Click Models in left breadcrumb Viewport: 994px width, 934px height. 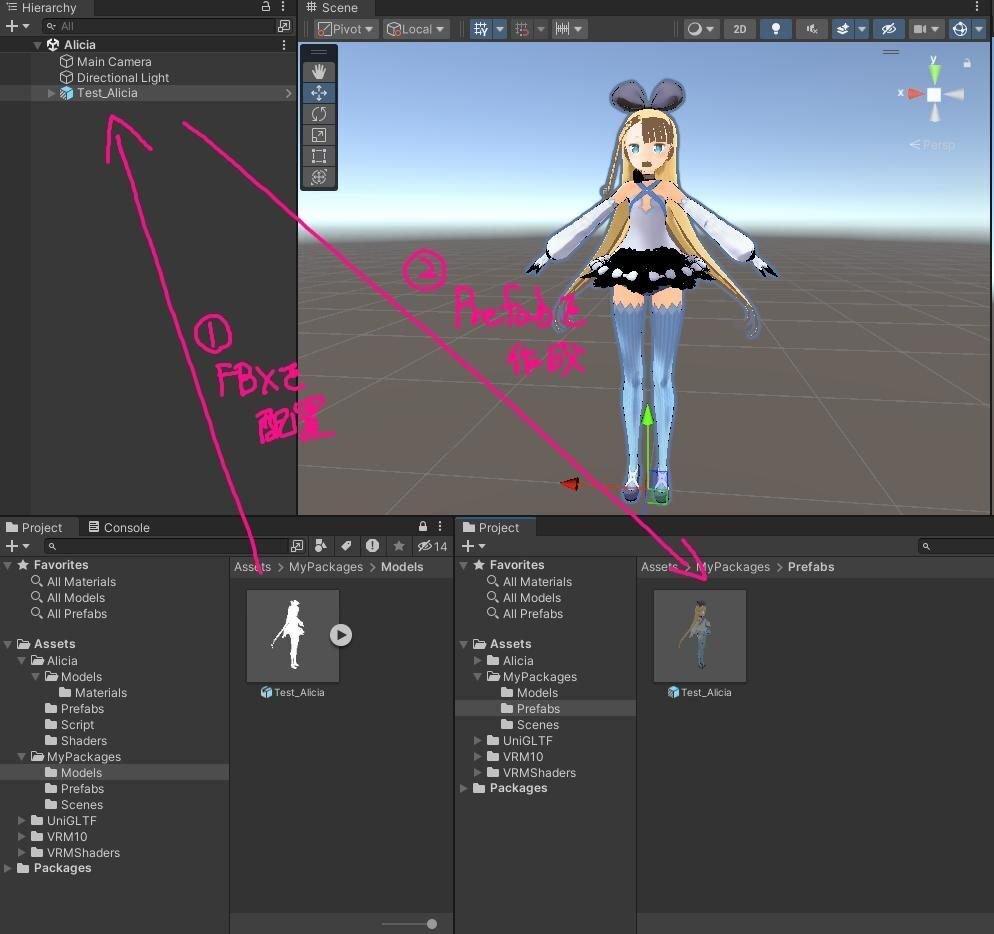tap(402, 567)
